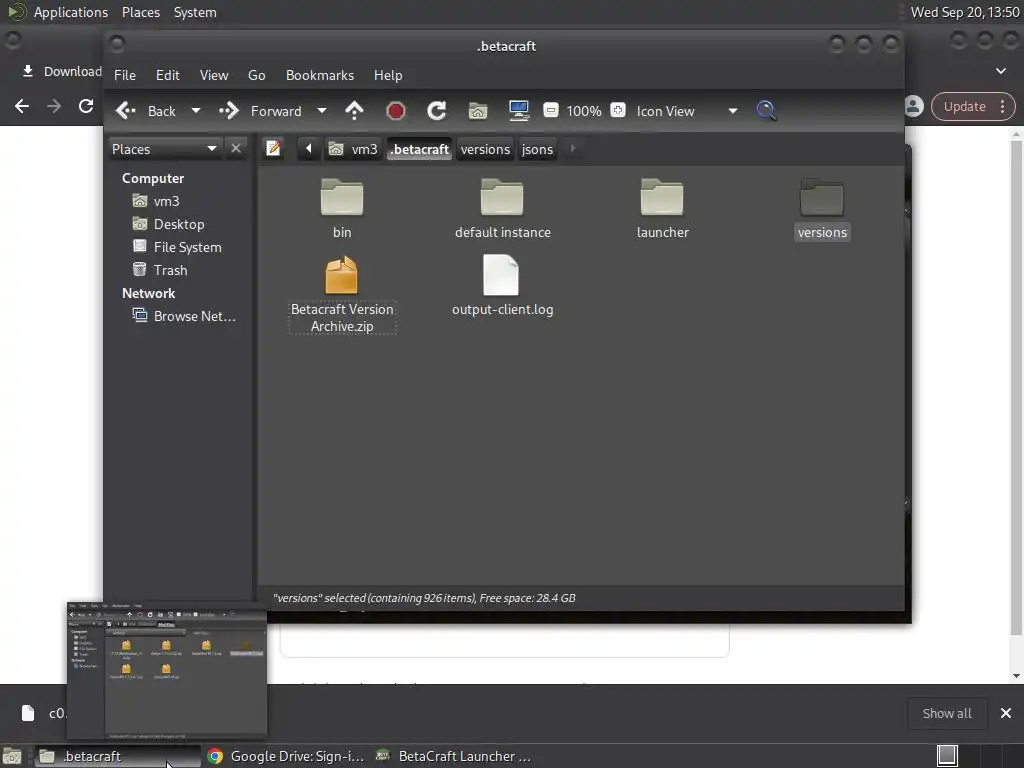Select vm3 in the Places sidebar
Screen dimensions: 1024x768
point(157,201)
